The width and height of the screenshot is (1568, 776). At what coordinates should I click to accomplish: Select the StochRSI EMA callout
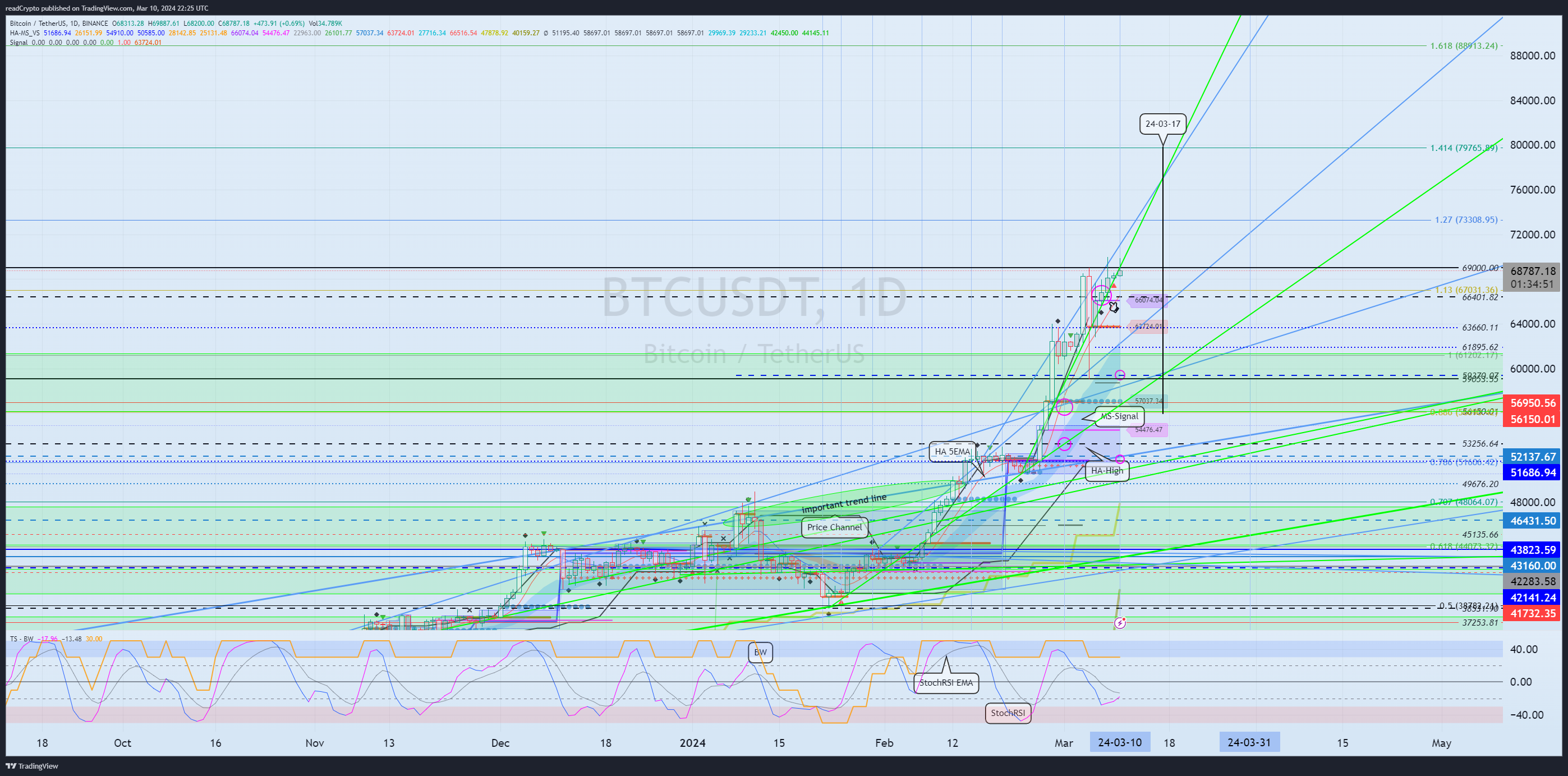[x=946, y=682]
